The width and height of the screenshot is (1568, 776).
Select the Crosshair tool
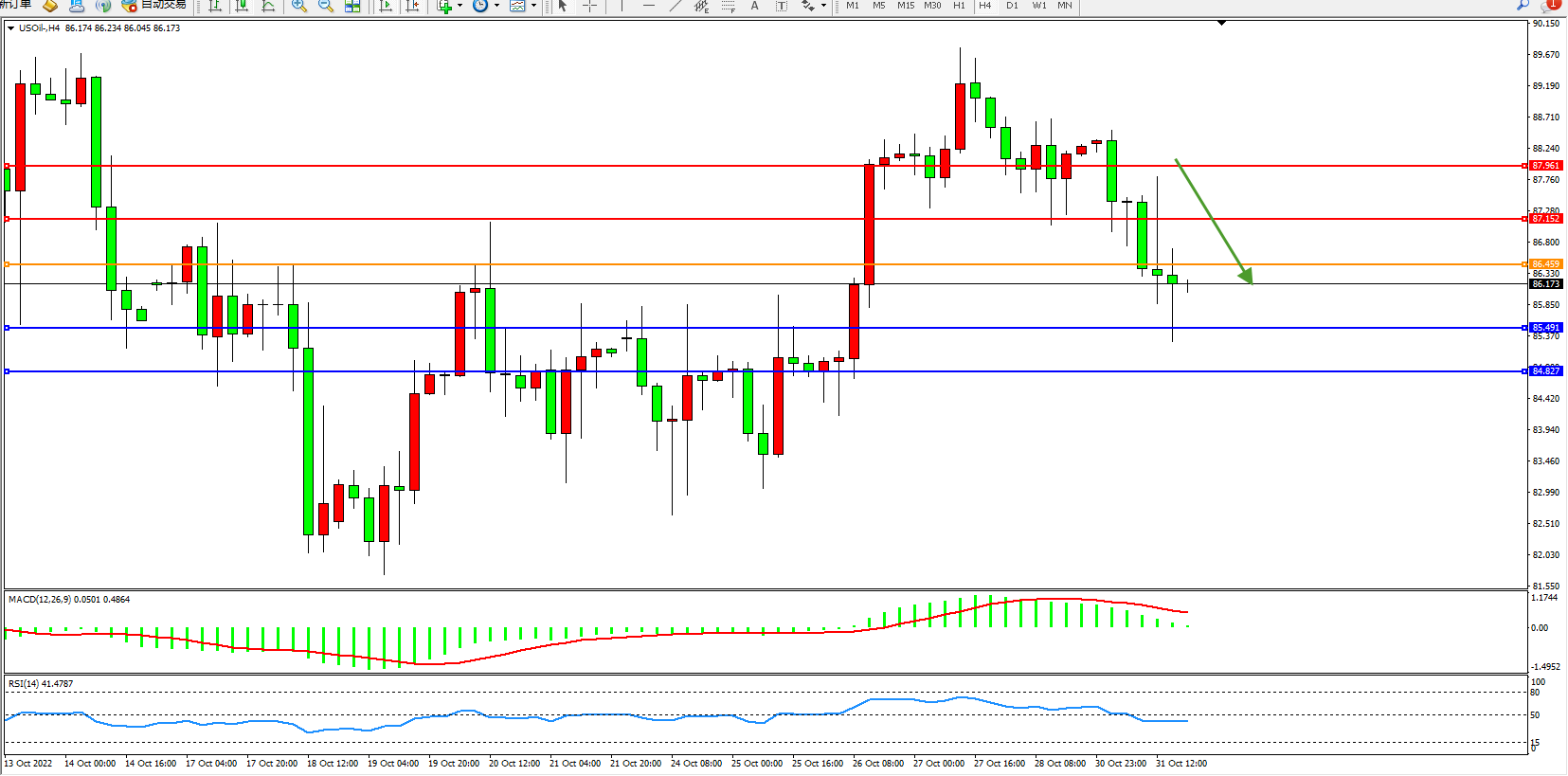tap(589, 6)
